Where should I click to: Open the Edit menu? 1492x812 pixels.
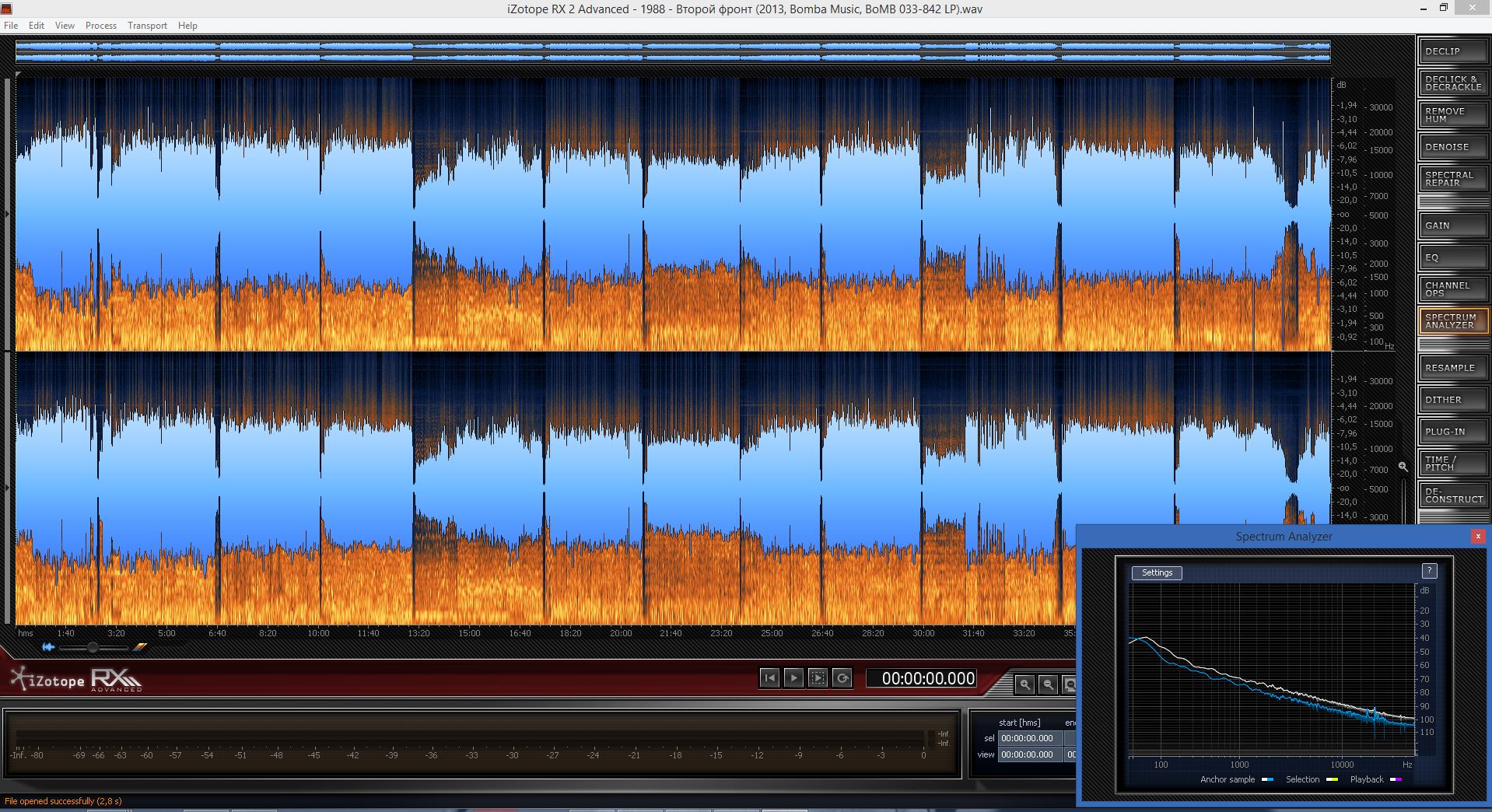pos(37,26)
